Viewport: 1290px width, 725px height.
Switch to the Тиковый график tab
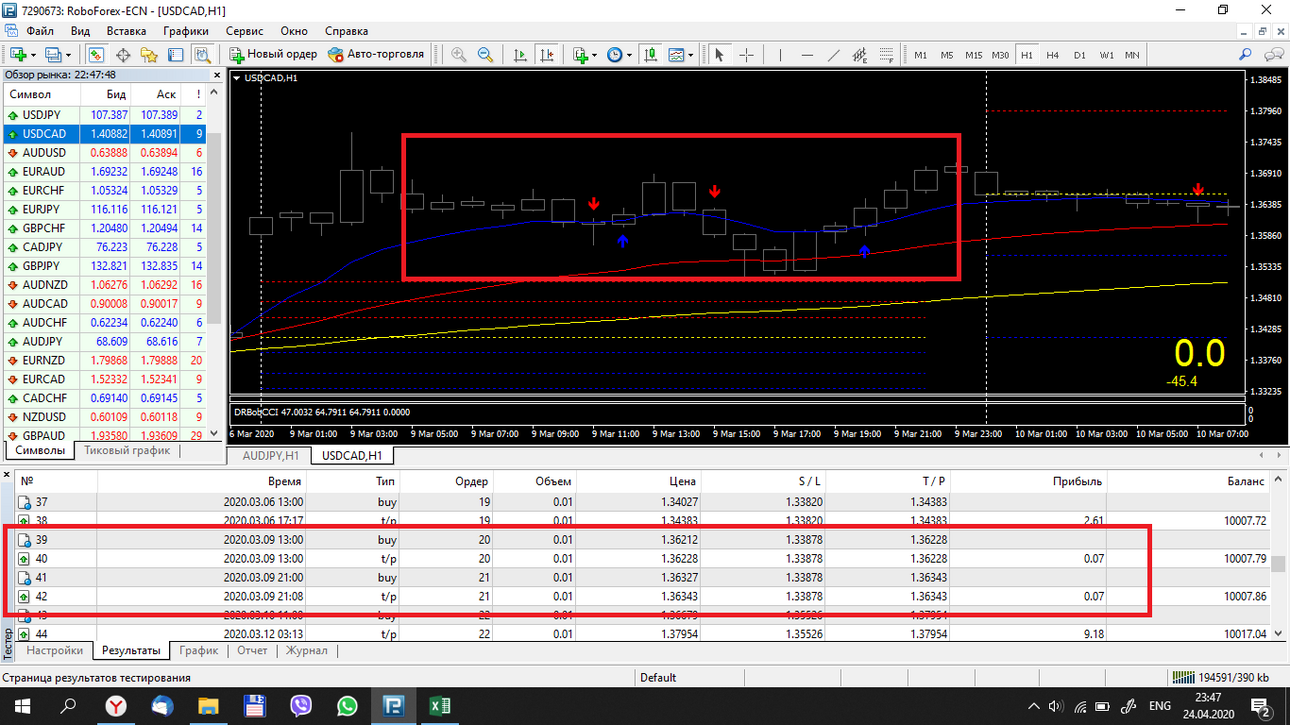click(126, 451)
